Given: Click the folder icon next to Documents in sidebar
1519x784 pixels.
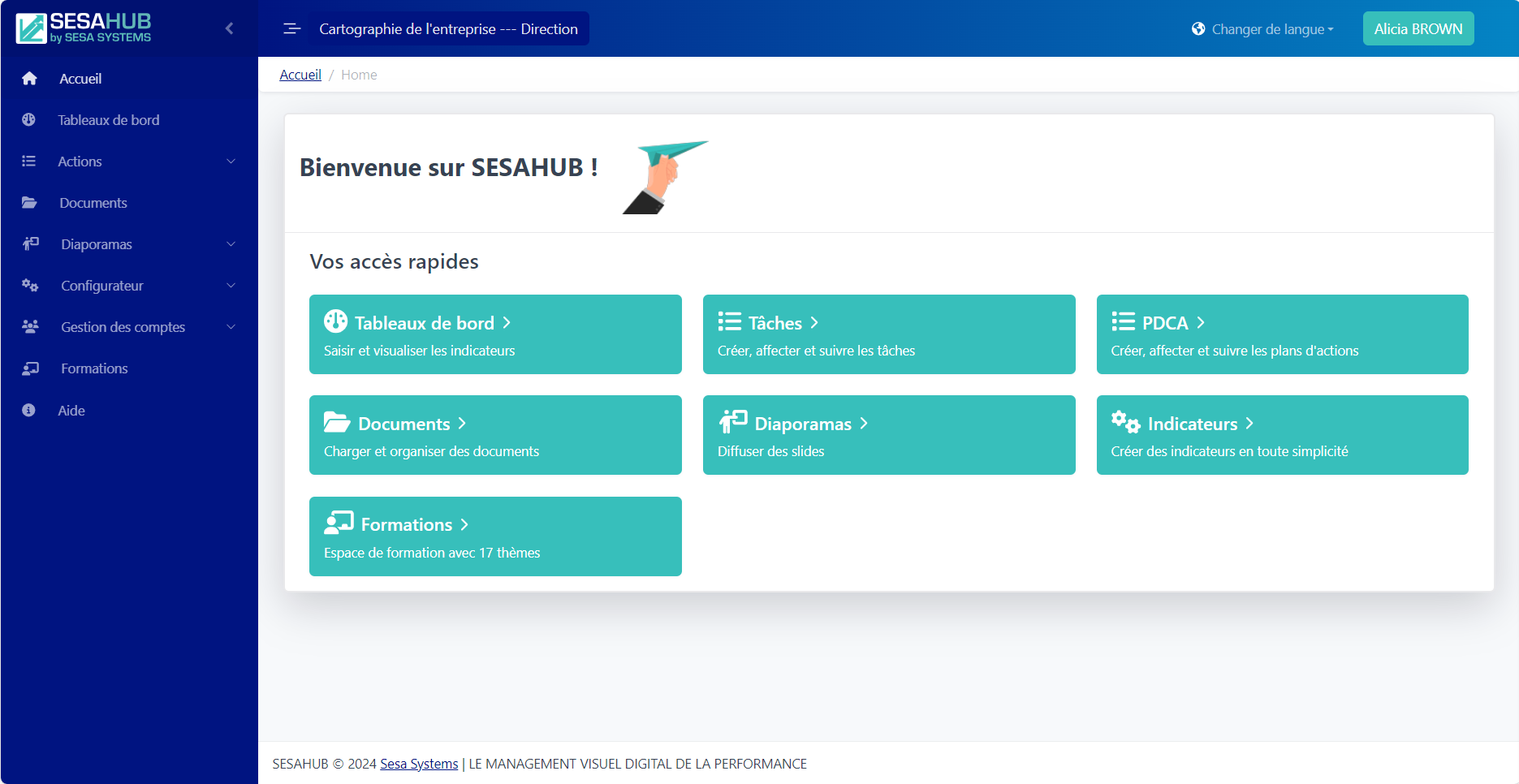Looking at the screenshot, I should (x=29, y=203).
